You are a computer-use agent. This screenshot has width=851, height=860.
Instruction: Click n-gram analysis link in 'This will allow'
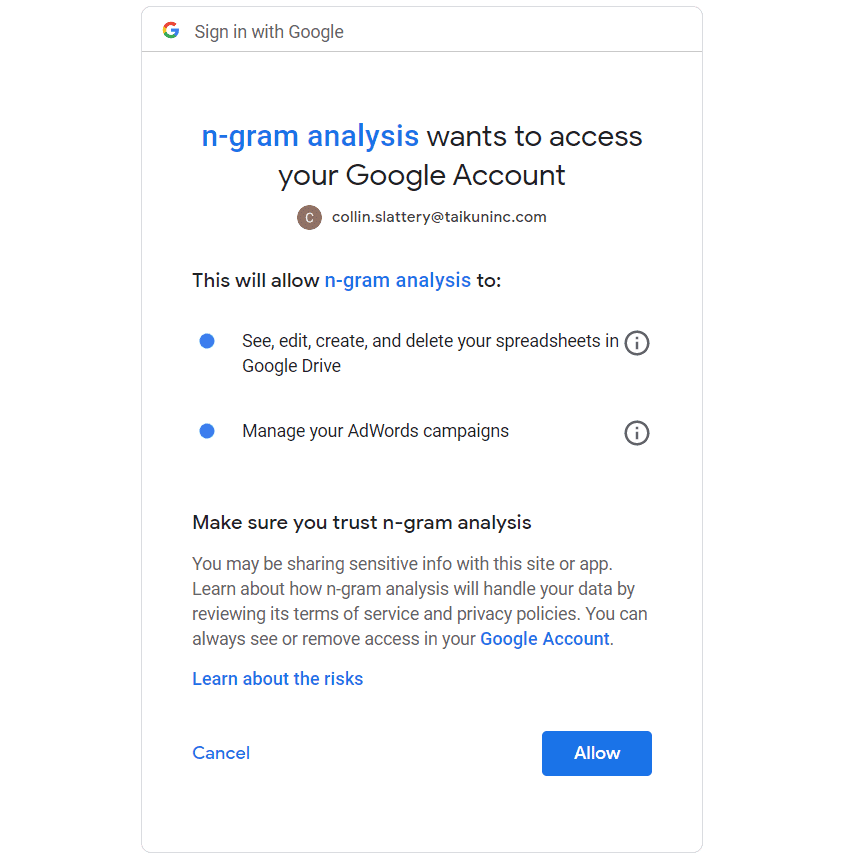tap(397, 280)
